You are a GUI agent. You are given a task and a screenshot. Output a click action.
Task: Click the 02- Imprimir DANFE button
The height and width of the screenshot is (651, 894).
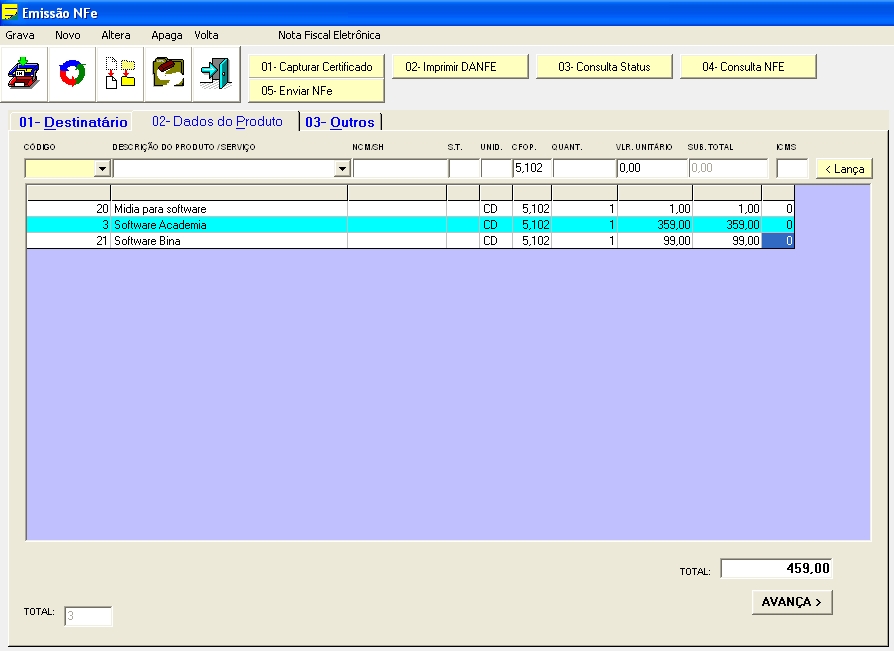[460, 67]
